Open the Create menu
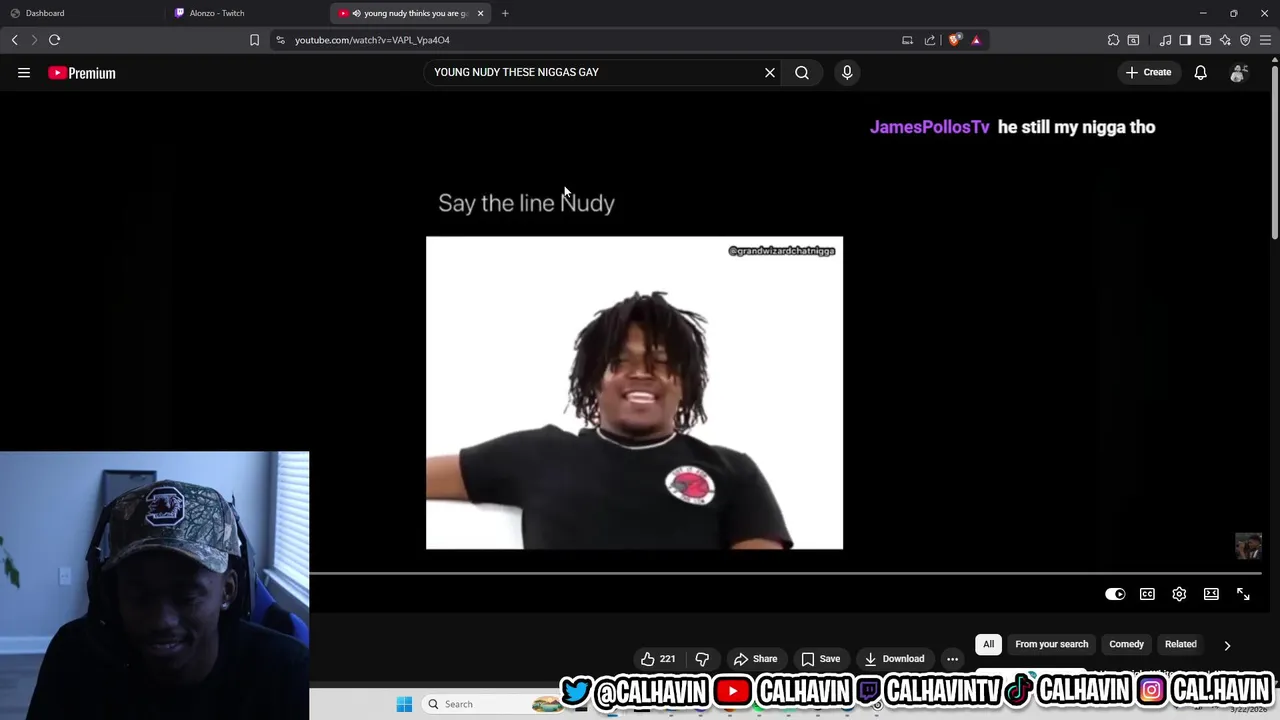 pyautogui.click(x=1148, y=72)
